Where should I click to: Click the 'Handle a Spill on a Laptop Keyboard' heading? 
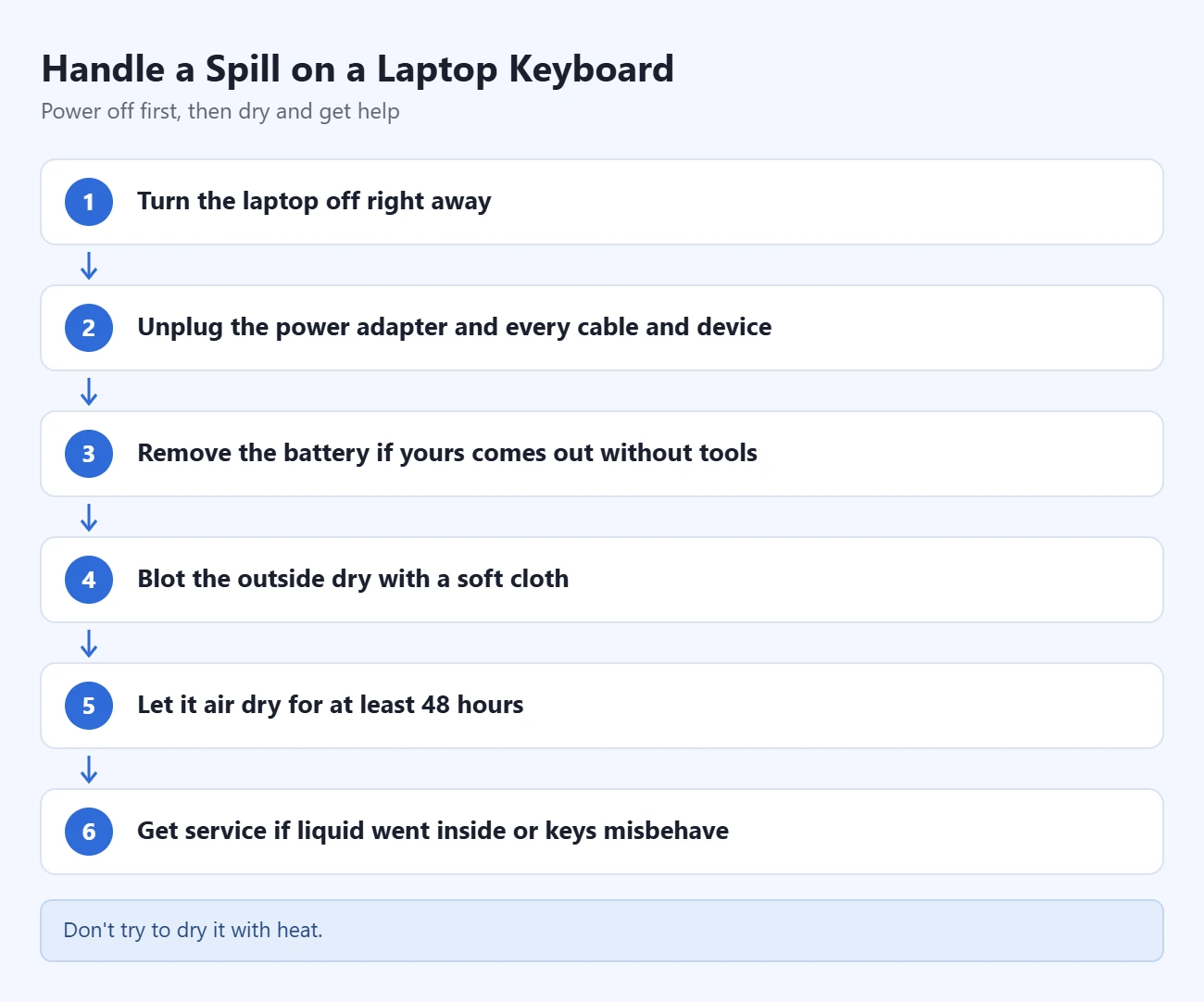(357, 69)
